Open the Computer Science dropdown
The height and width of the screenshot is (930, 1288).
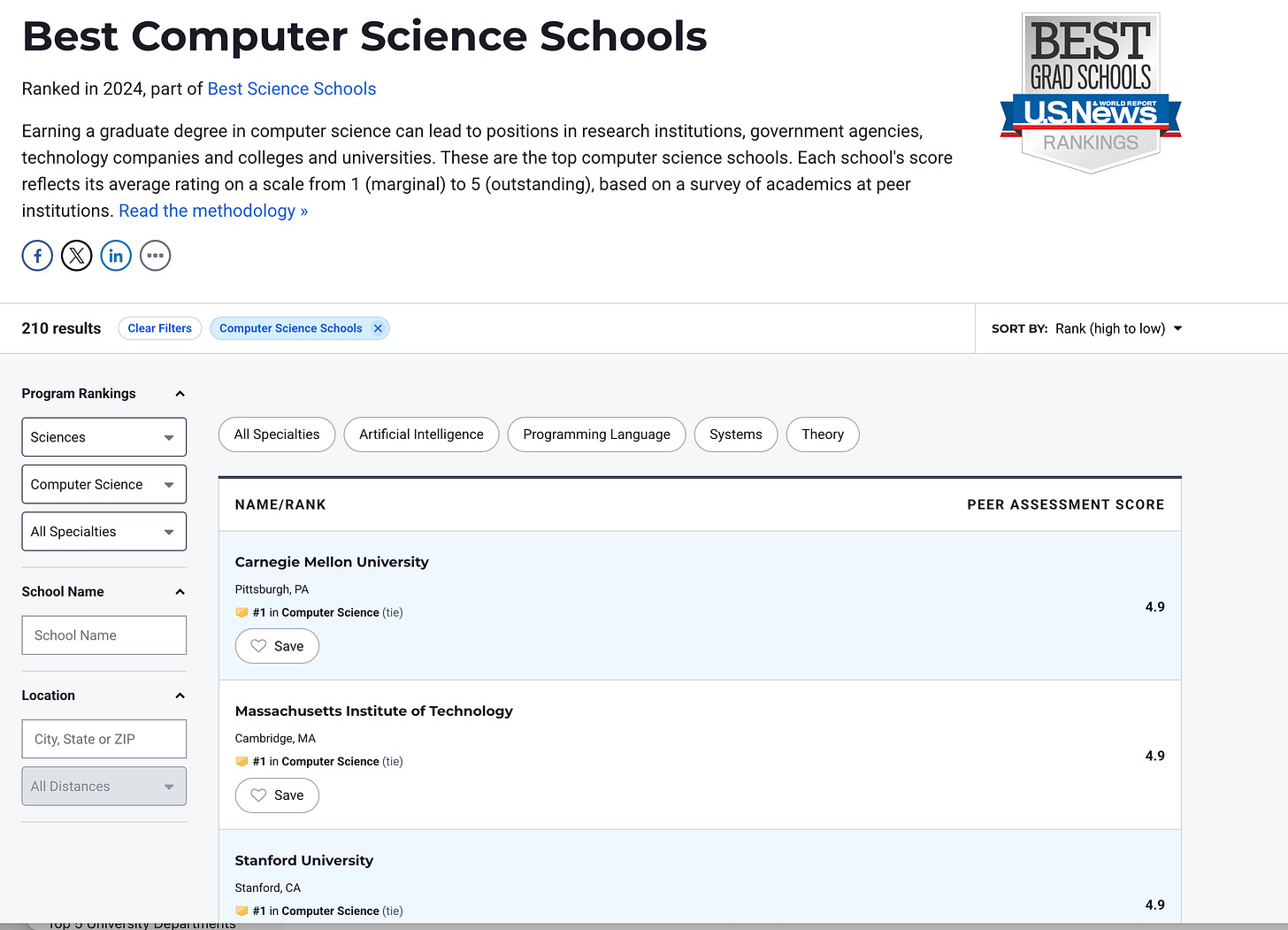(104, 485)
